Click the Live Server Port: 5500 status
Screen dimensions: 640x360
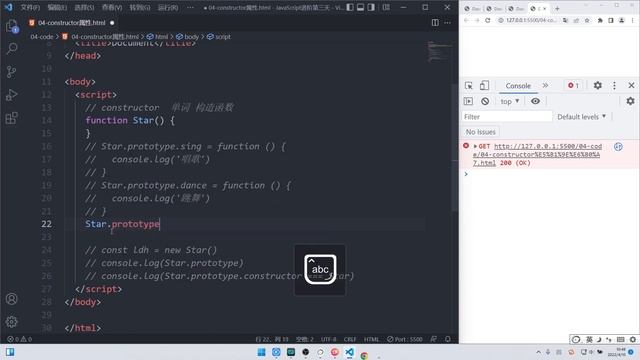[404, 339]
